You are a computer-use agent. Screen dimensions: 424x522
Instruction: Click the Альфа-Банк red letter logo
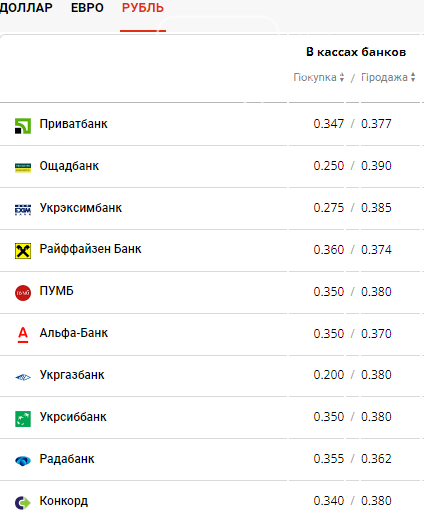(23, 335)
